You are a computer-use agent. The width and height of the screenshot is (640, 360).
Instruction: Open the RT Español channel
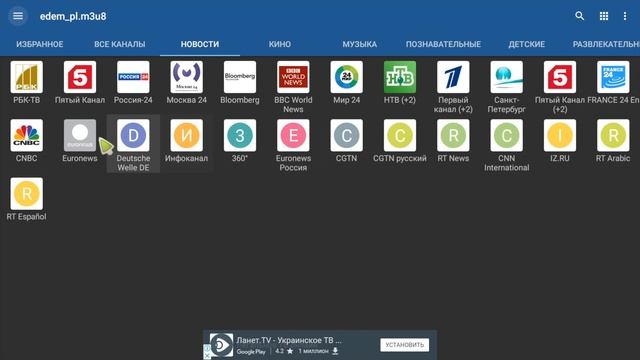tap(27, 194)
